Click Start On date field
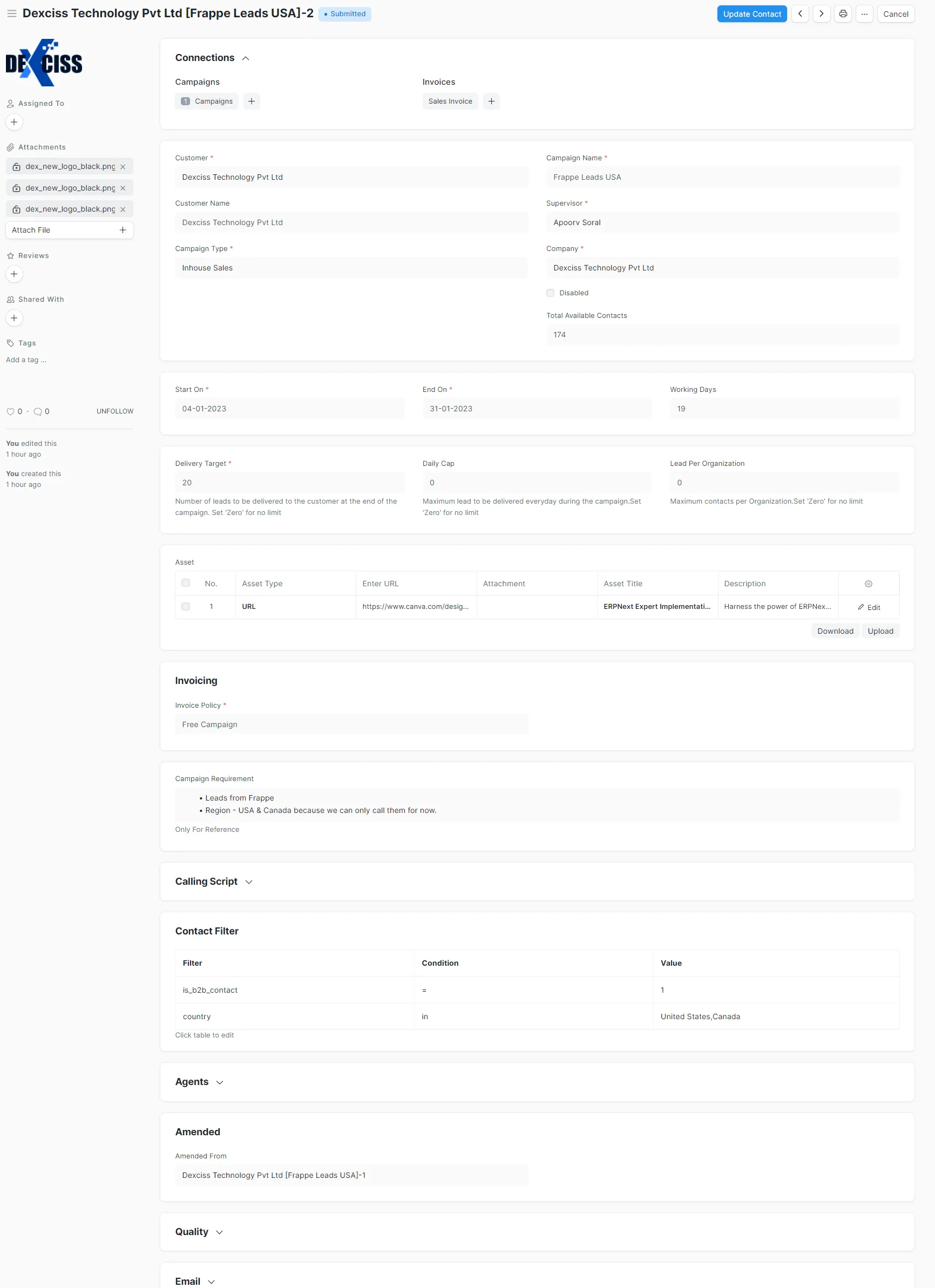The image size is (935, 1288). click(290, 409)
